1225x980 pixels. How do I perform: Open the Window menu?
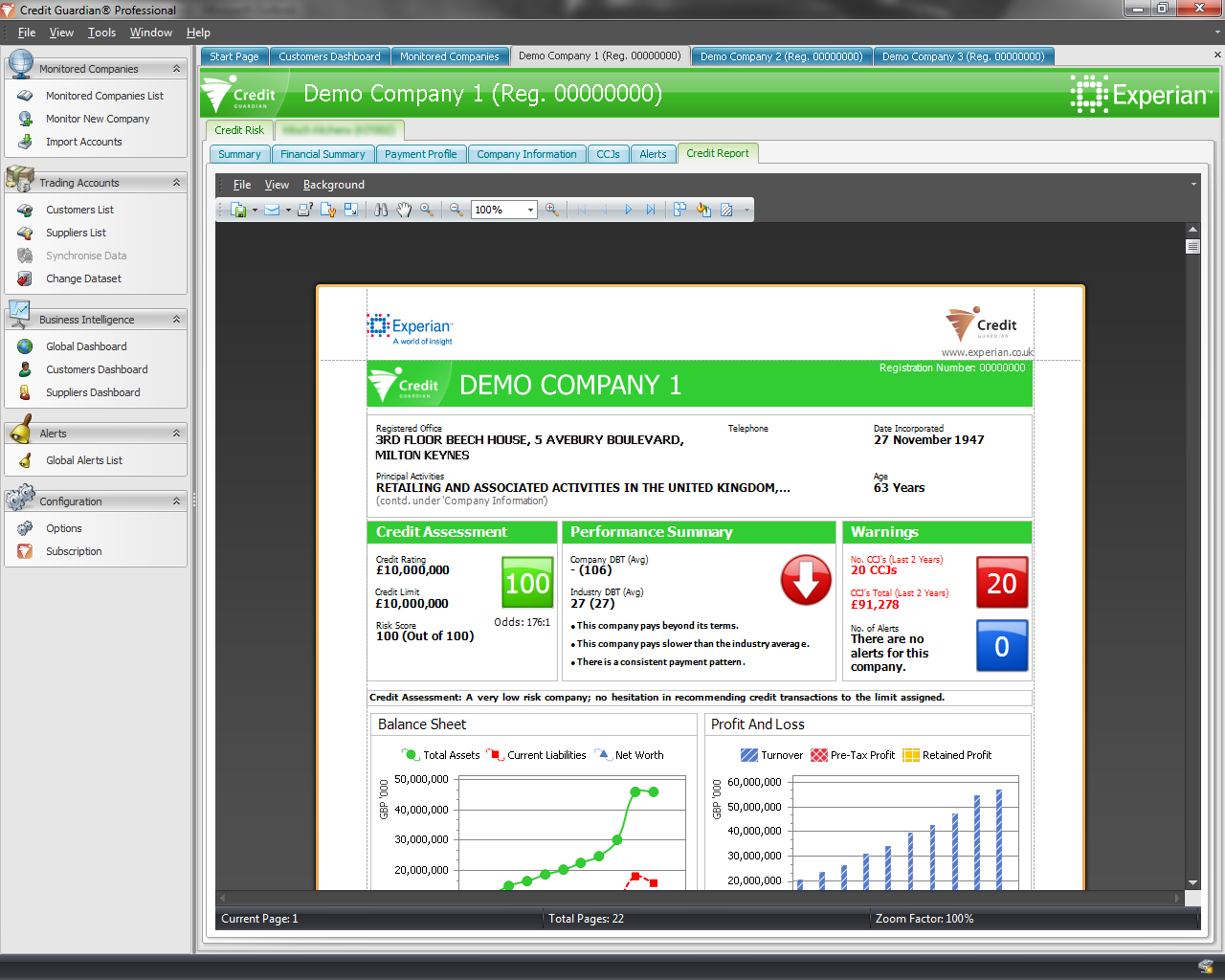tap(151, 33)
